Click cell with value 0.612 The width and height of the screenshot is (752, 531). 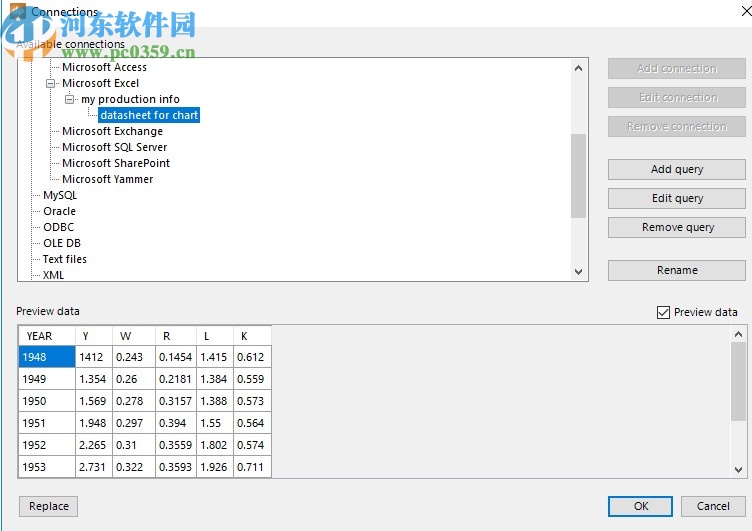[x=253, y=357]
